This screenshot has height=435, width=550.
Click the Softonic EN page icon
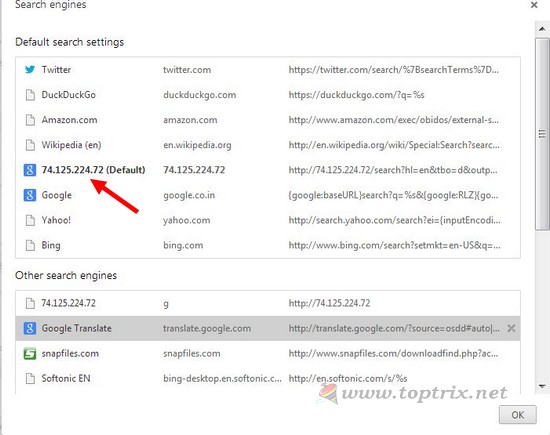pyautogui.click(x=30, y=379)
